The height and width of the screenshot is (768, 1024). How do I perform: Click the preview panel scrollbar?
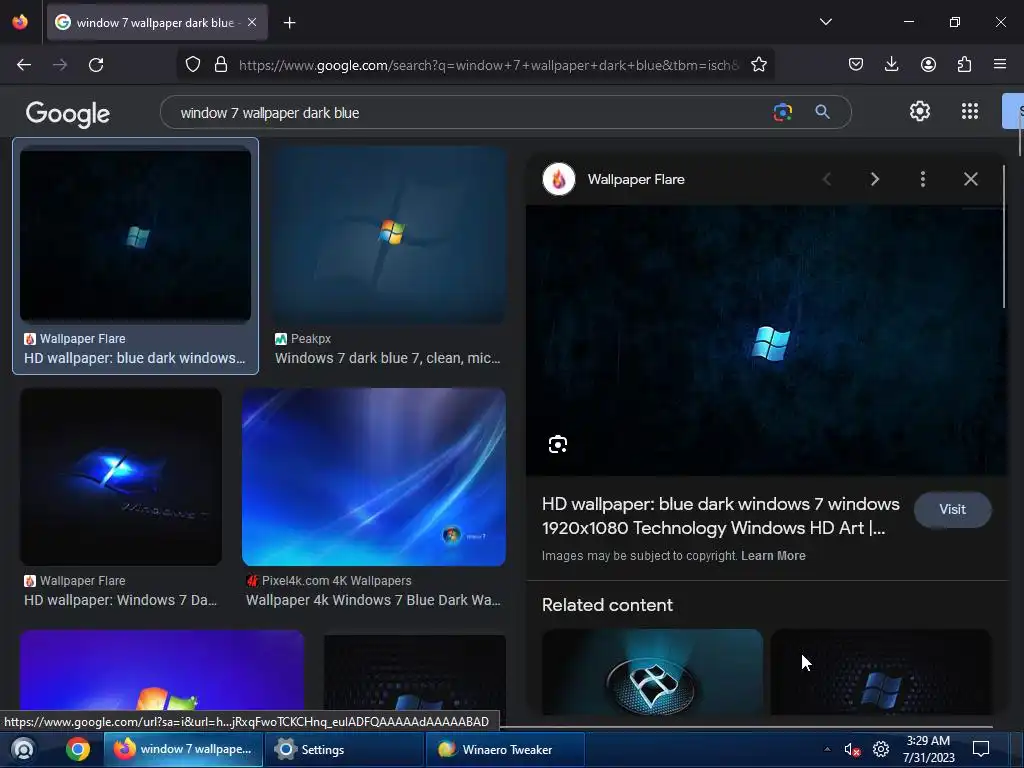click(1004, 236)
